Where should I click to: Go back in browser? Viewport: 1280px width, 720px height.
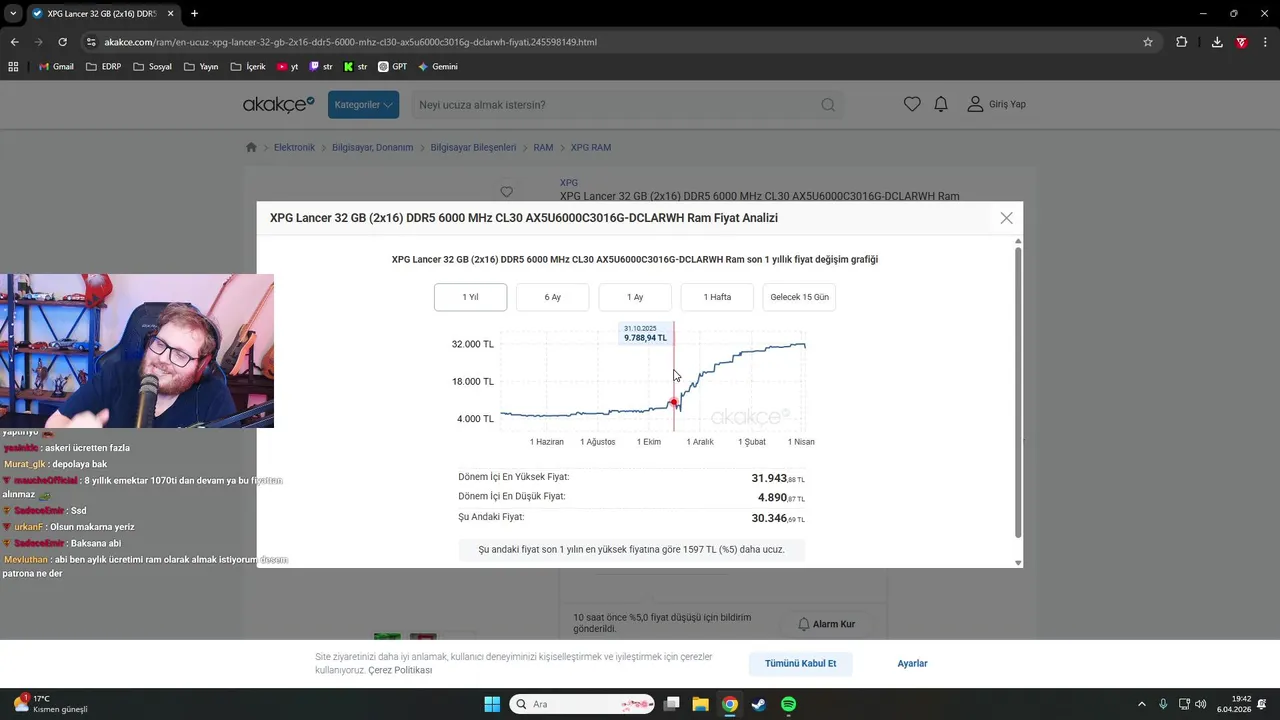click(x=14, y=42)
